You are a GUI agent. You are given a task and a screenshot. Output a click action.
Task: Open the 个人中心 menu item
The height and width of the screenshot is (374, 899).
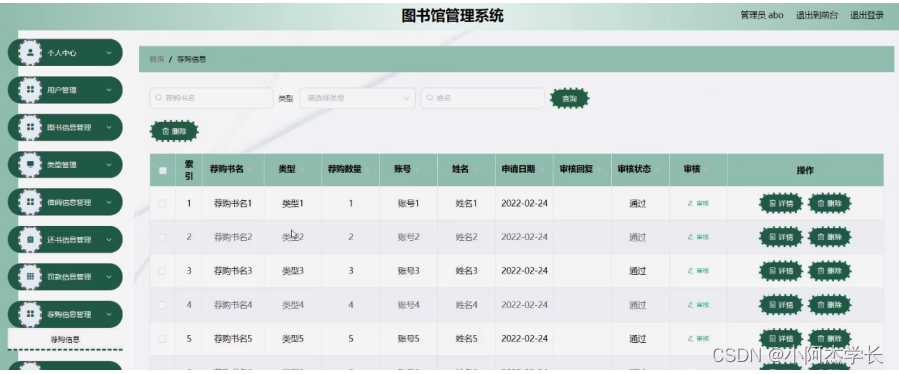65,53
